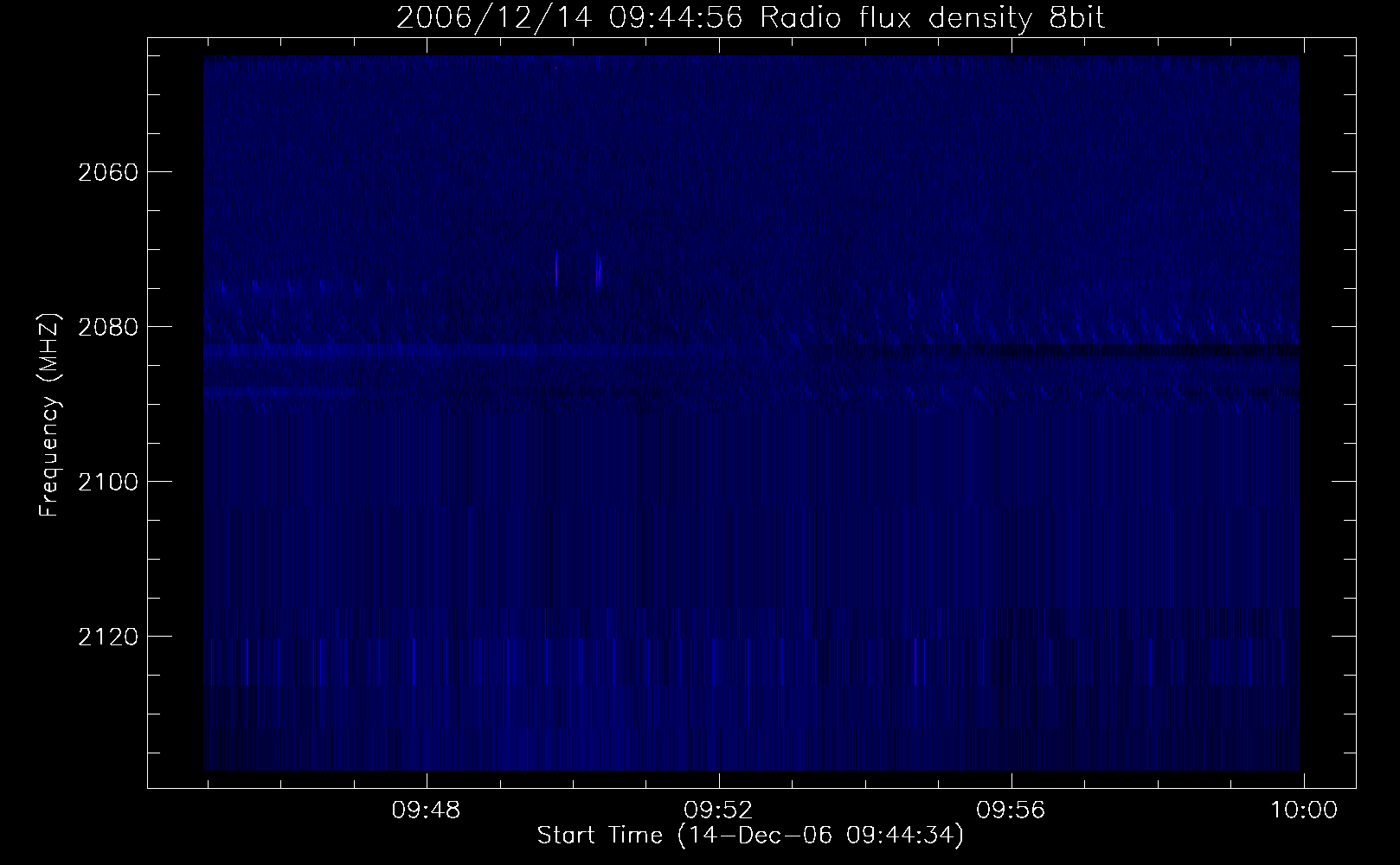Screen dimensions: 1400x865
Task: Select the plot title '2006/12/14 09:44:56 Radio flux density 8bit'
Action: 750,19
